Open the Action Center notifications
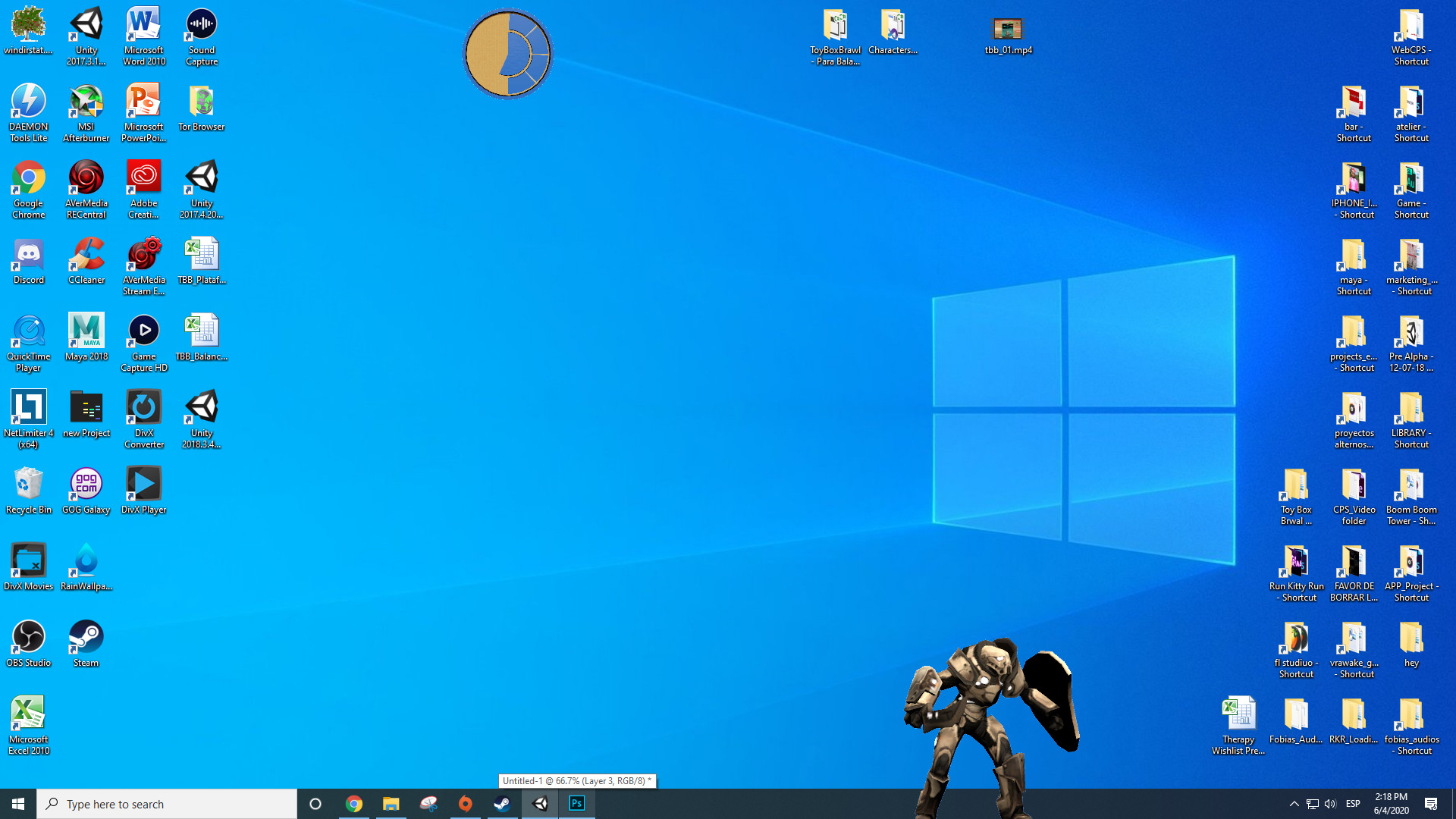The image size is (1456, 819). [1431, 804]
